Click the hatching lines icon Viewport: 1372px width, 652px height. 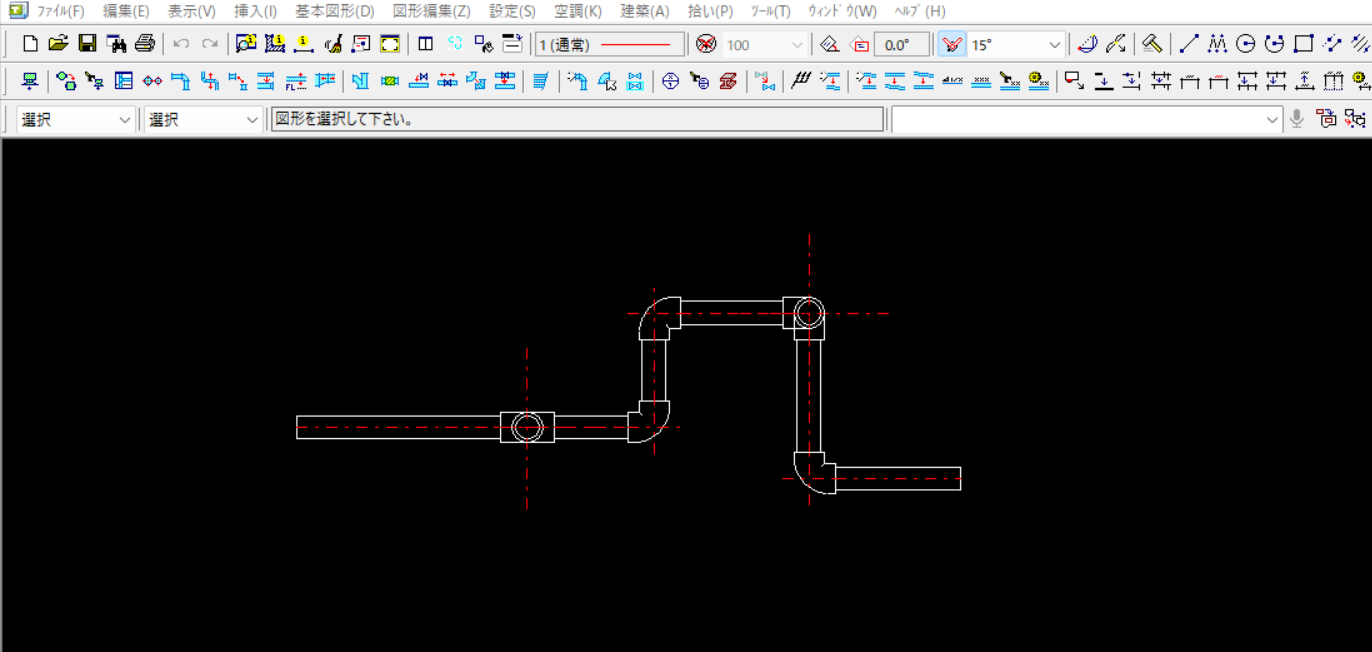tap(800, 81)
